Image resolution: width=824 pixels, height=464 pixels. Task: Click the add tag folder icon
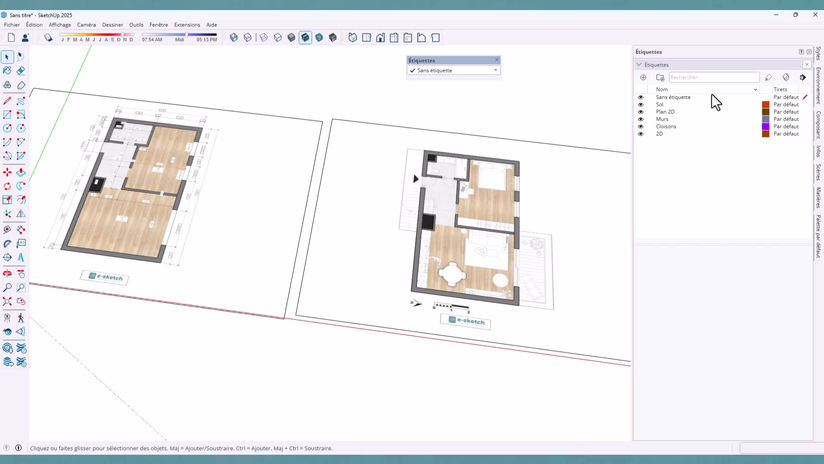pyautogui.click(x=660, y=77)
